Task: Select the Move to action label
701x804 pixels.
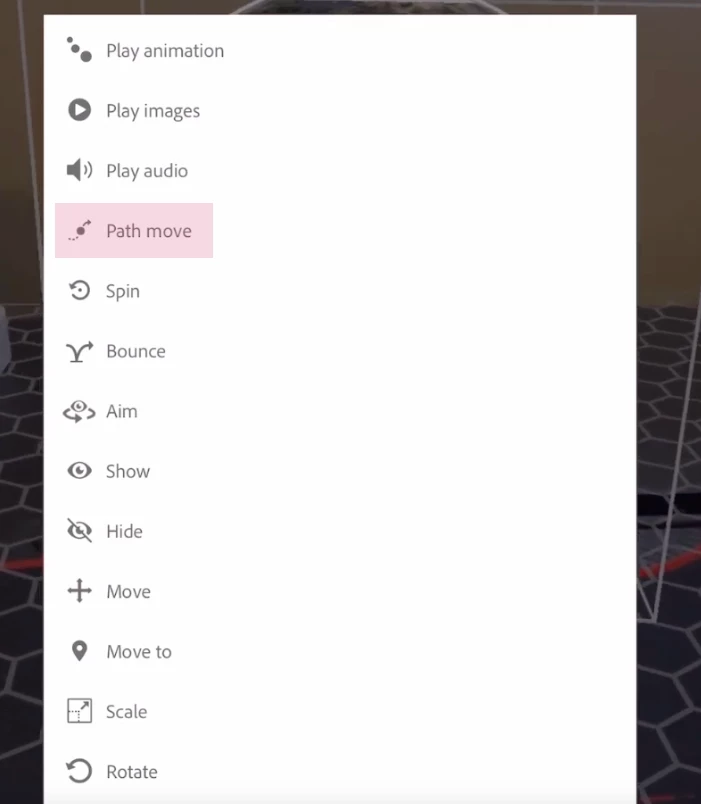Action: point(139,652)
